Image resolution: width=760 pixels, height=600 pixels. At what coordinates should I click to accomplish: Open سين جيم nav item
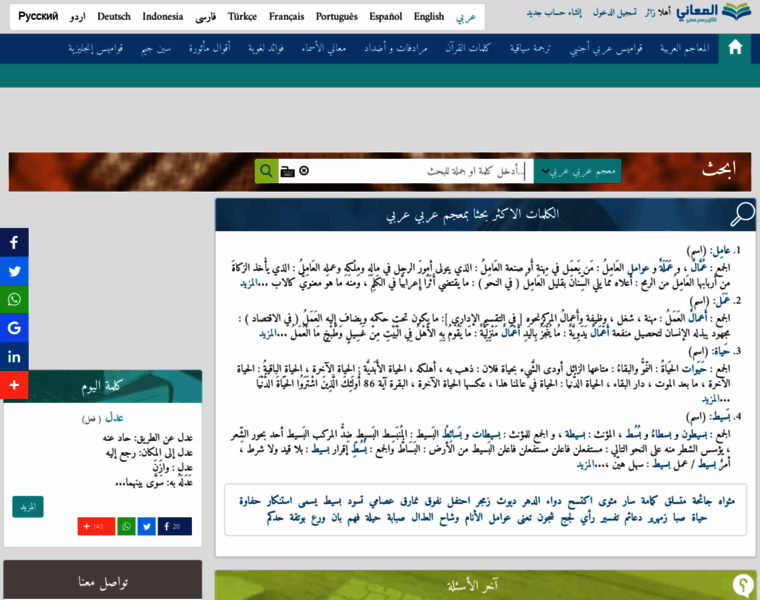(156, 48)
